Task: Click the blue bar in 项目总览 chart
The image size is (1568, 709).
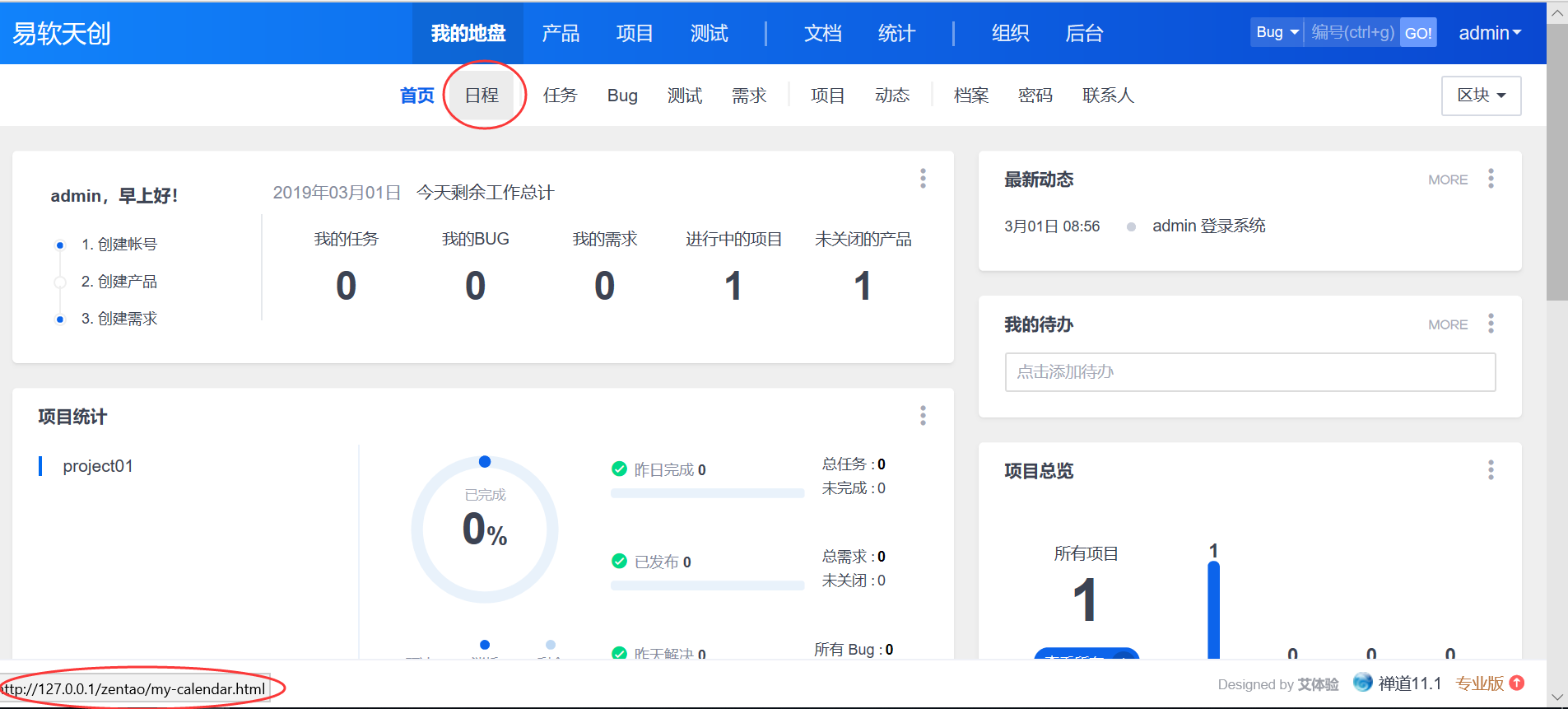Action: (1213, 609)
